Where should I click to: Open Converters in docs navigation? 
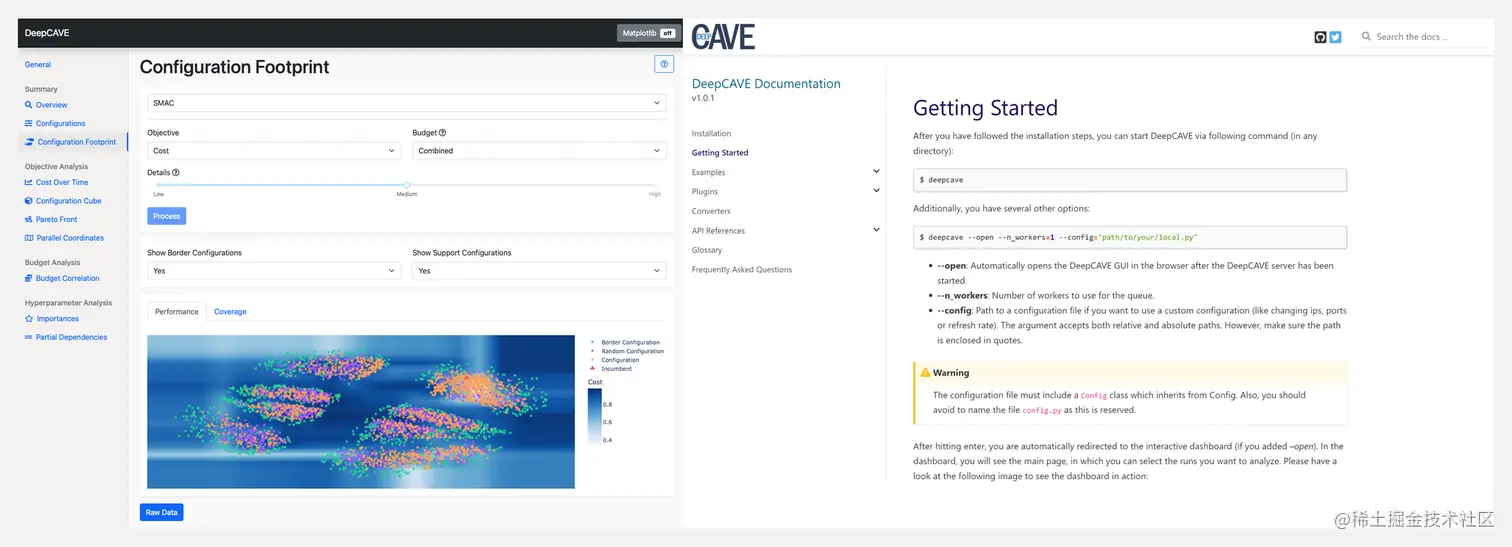pos(711,211)
